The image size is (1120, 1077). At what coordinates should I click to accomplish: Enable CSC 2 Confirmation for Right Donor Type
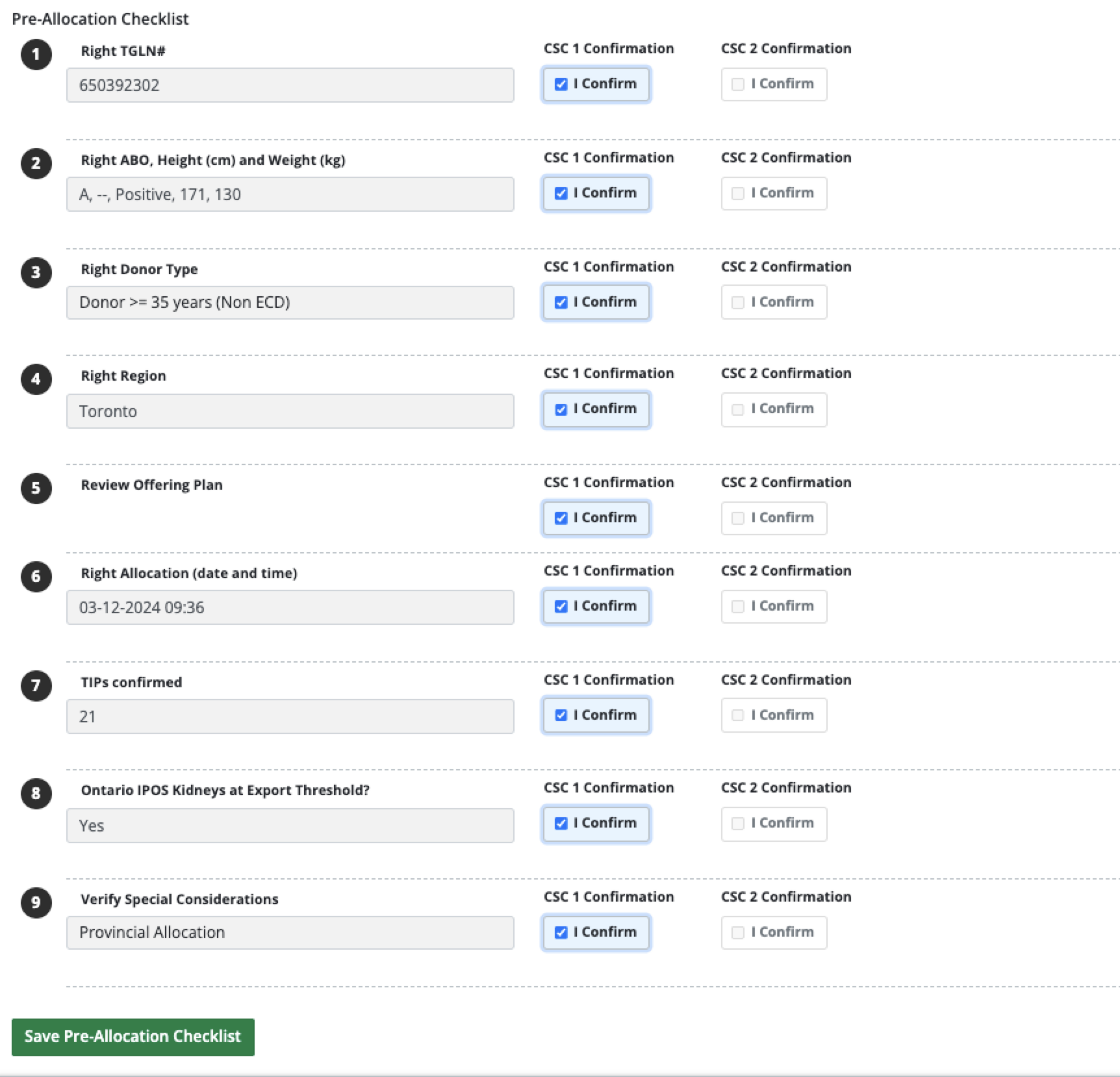(738, 301)
